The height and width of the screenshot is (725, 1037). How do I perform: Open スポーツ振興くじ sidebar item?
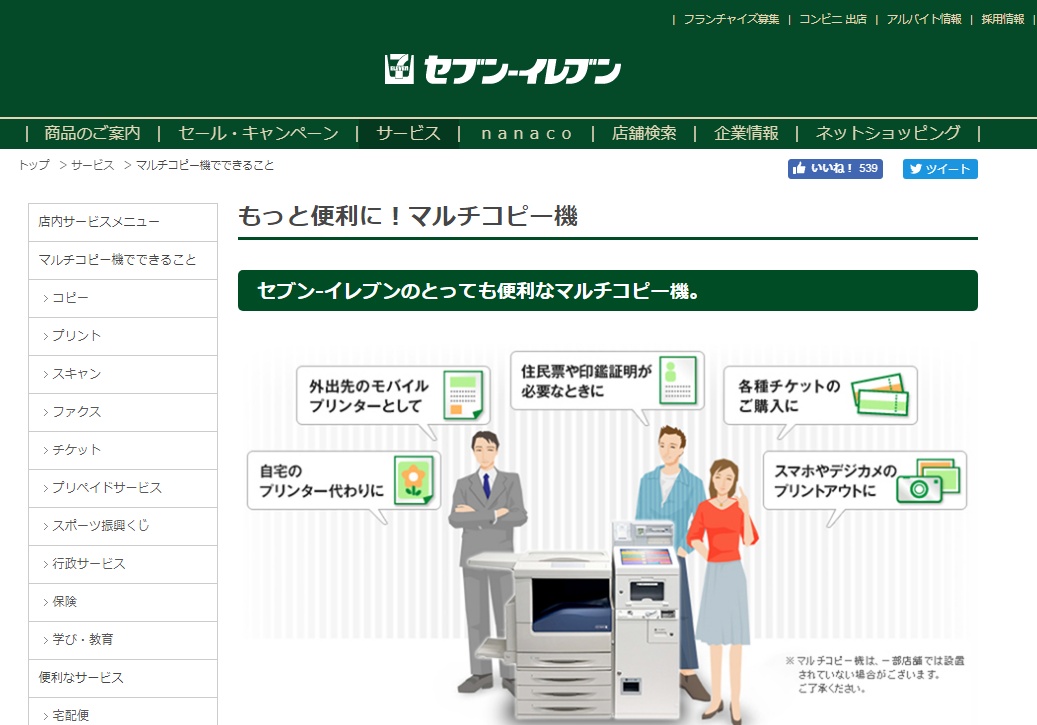coord(123,527)
